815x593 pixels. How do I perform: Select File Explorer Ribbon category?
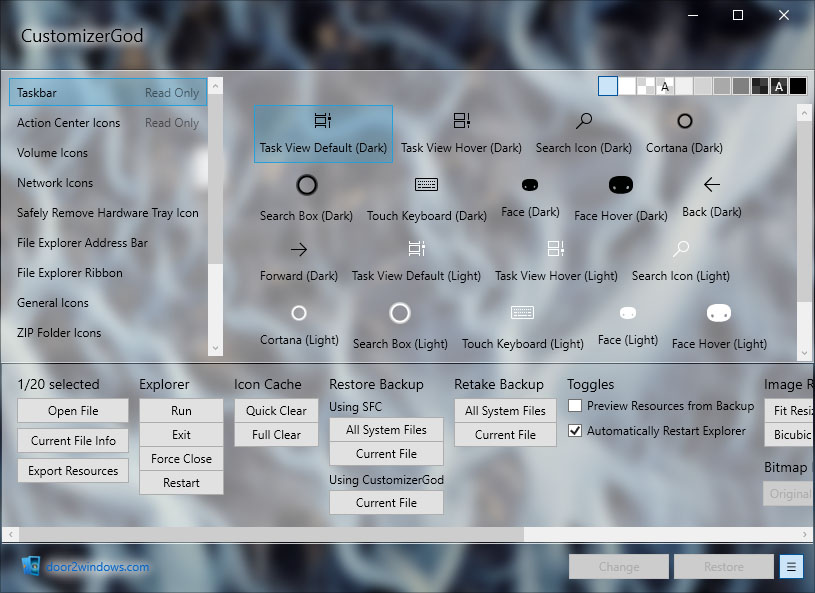pos(108,273)
